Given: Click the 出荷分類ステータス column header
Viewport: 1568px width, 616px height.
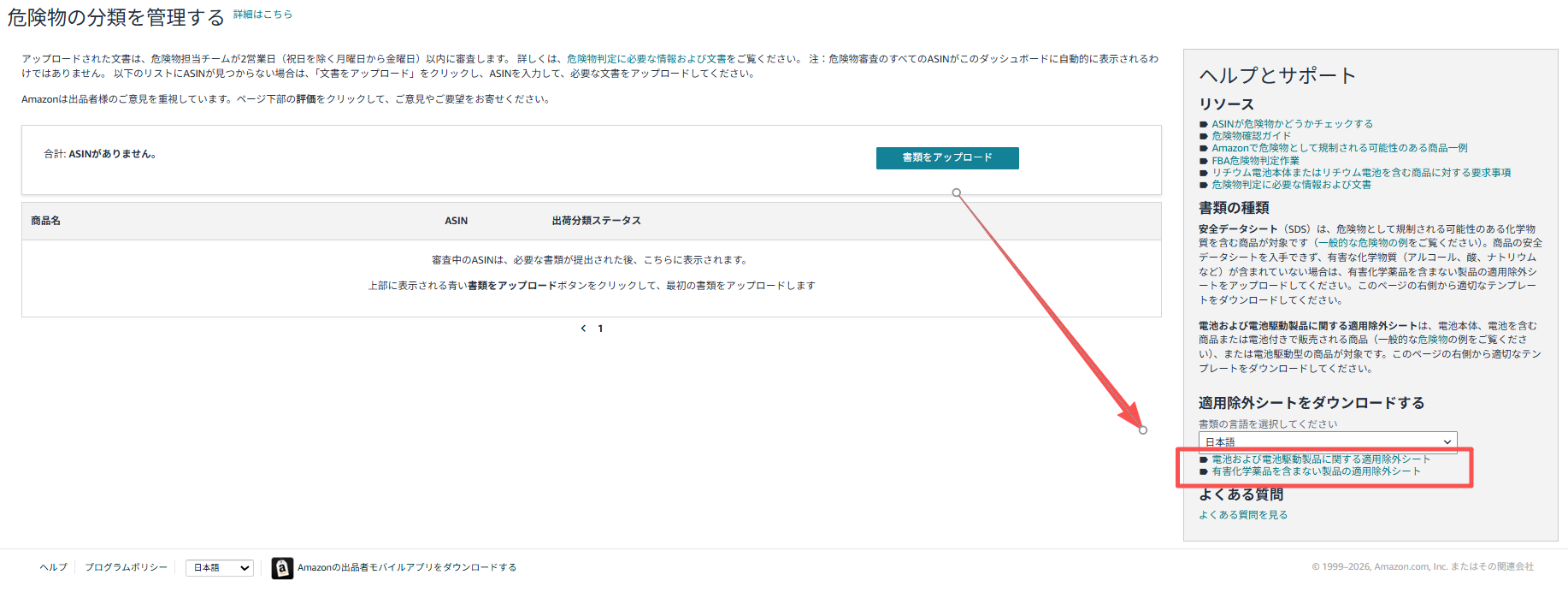Looking at the screenshot, I should [596, 221].
